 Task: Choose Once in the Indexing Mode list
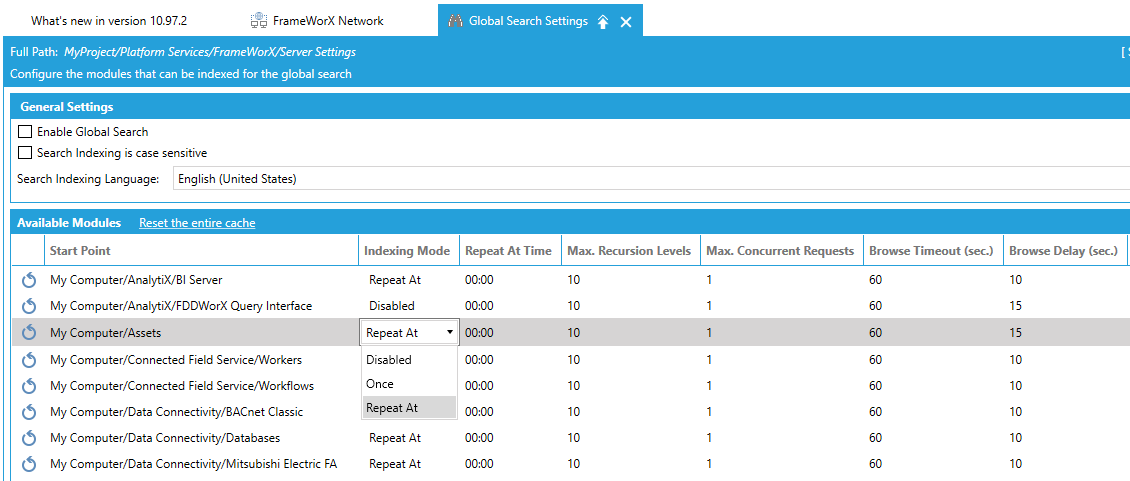[380, 384]
